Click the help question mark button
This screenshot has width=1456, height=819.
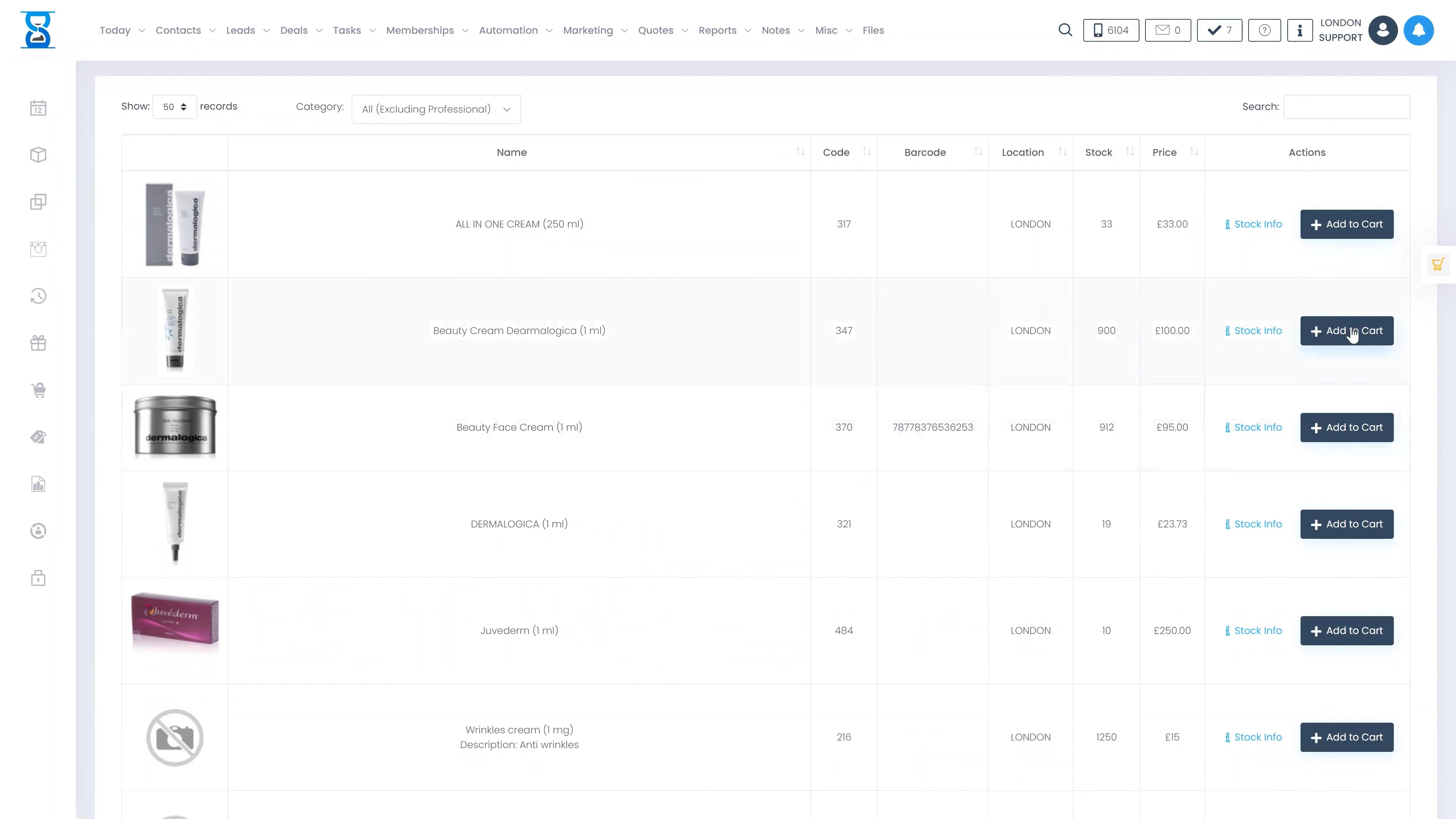point(1265,30)
